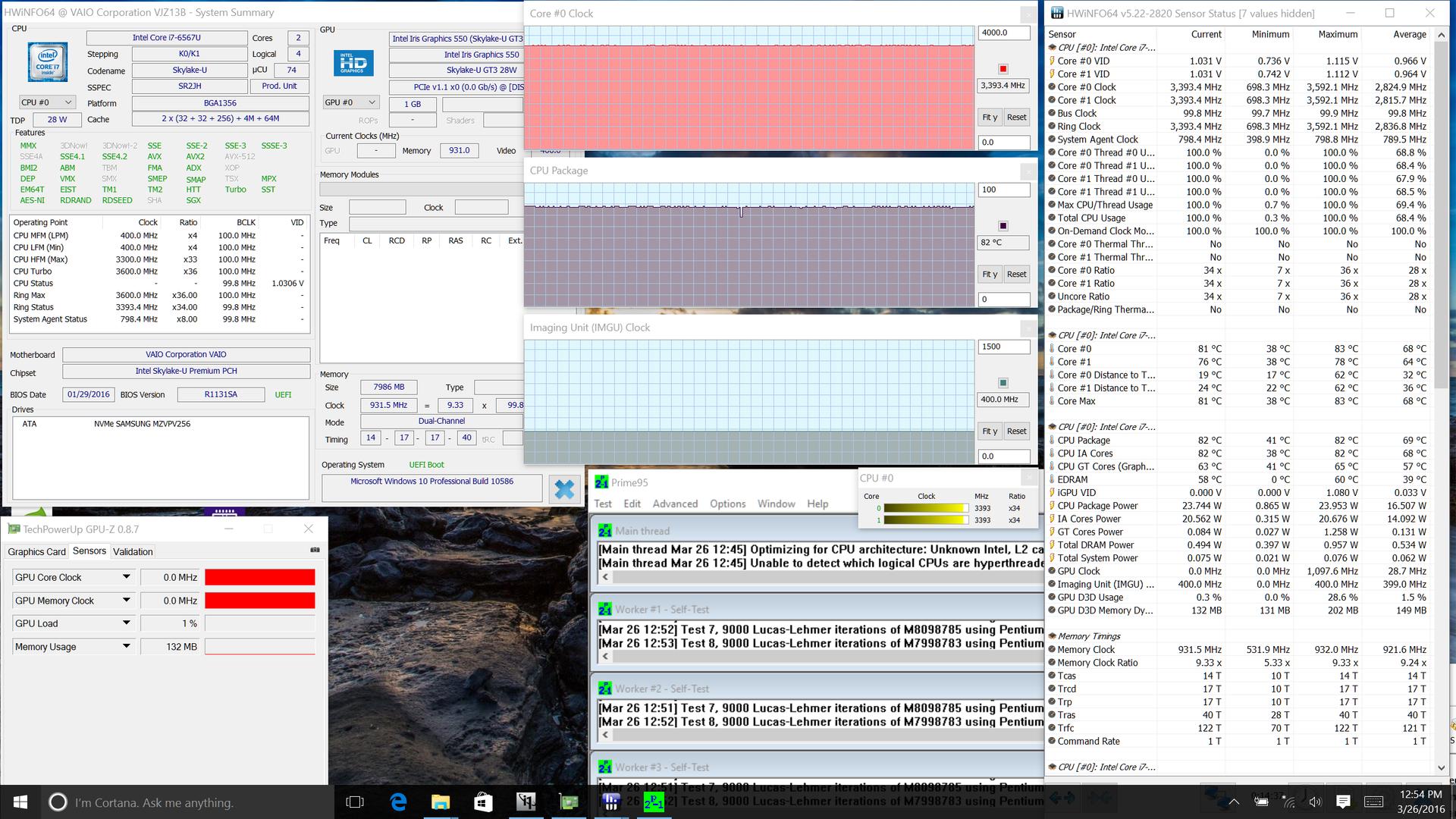Click the Prod. Unit button
The image size is (1456, 819).
coord(279,86)
